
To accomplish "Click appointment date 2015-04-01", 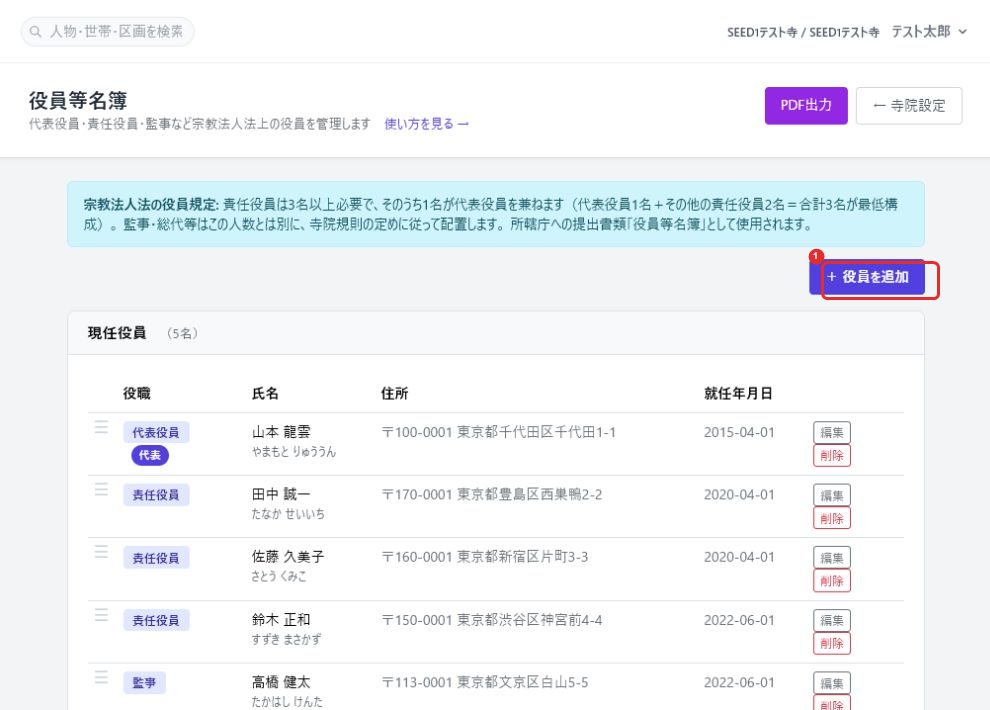I will coord(739,432).
